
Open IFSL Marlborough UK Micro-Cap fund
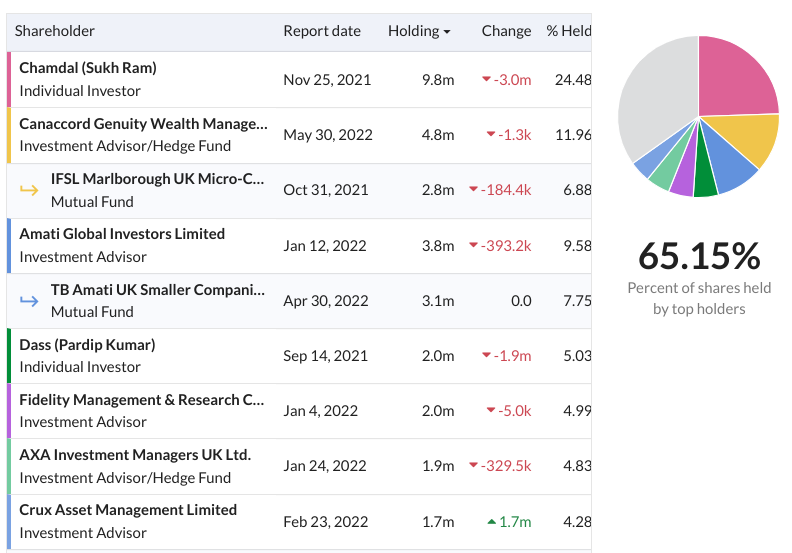(157, 179)
